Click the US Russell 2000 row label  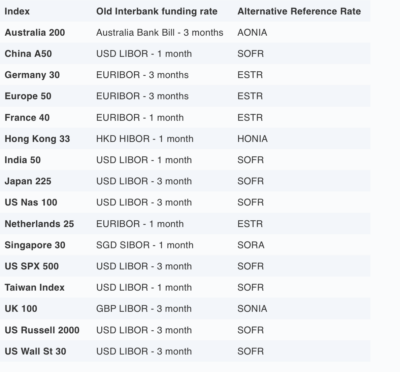(42, 330)
